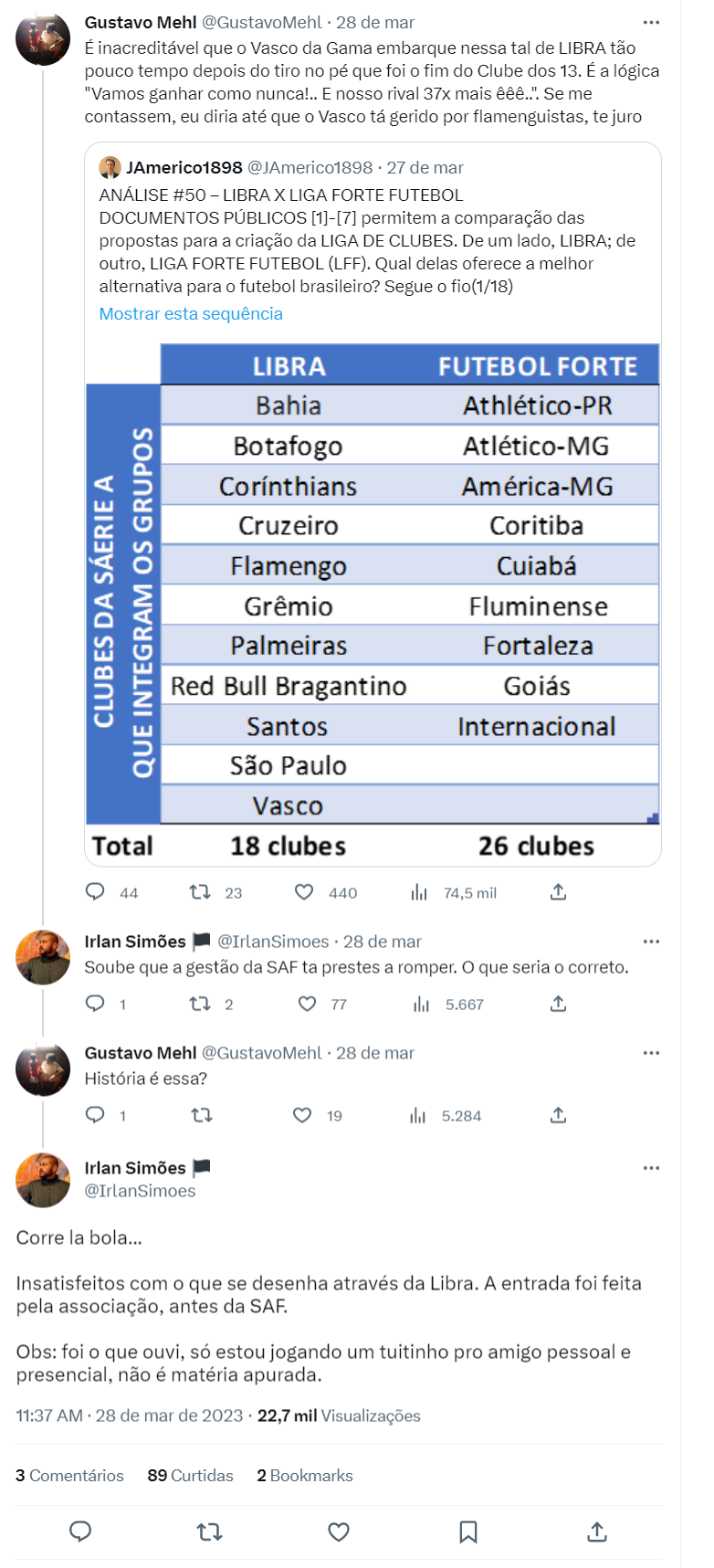Open more options on Gustavo Mehl's first tweet

coord(651,23)
